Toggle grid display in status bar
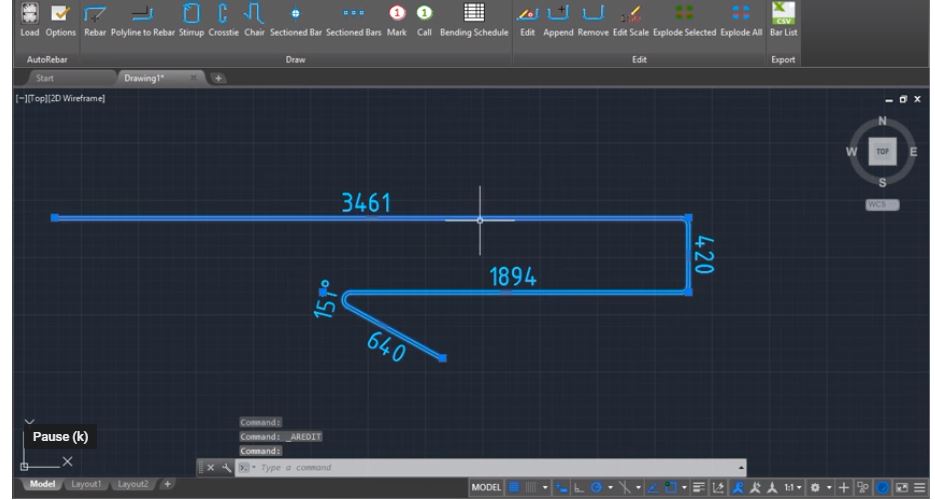The image size is (935, 500). (x=514, y=487)
